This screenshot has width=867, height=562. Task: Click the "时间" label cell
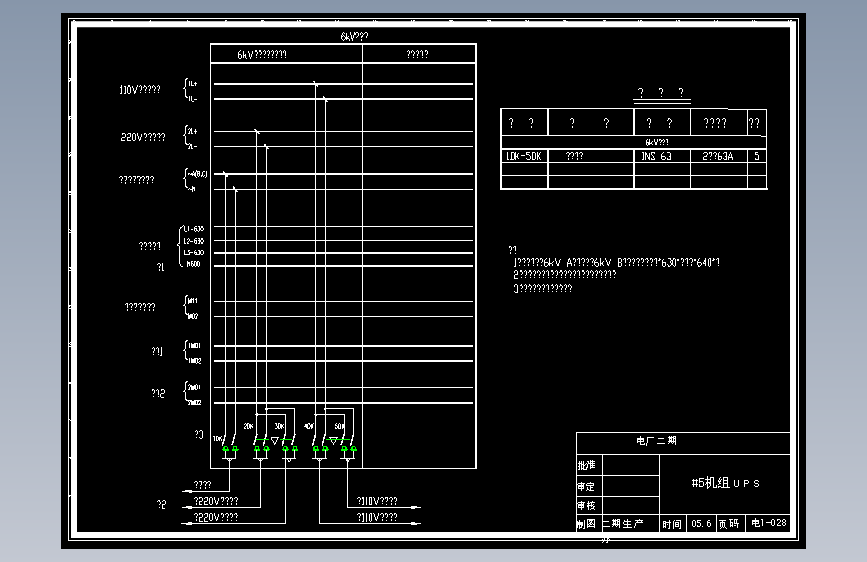point(672,524)
